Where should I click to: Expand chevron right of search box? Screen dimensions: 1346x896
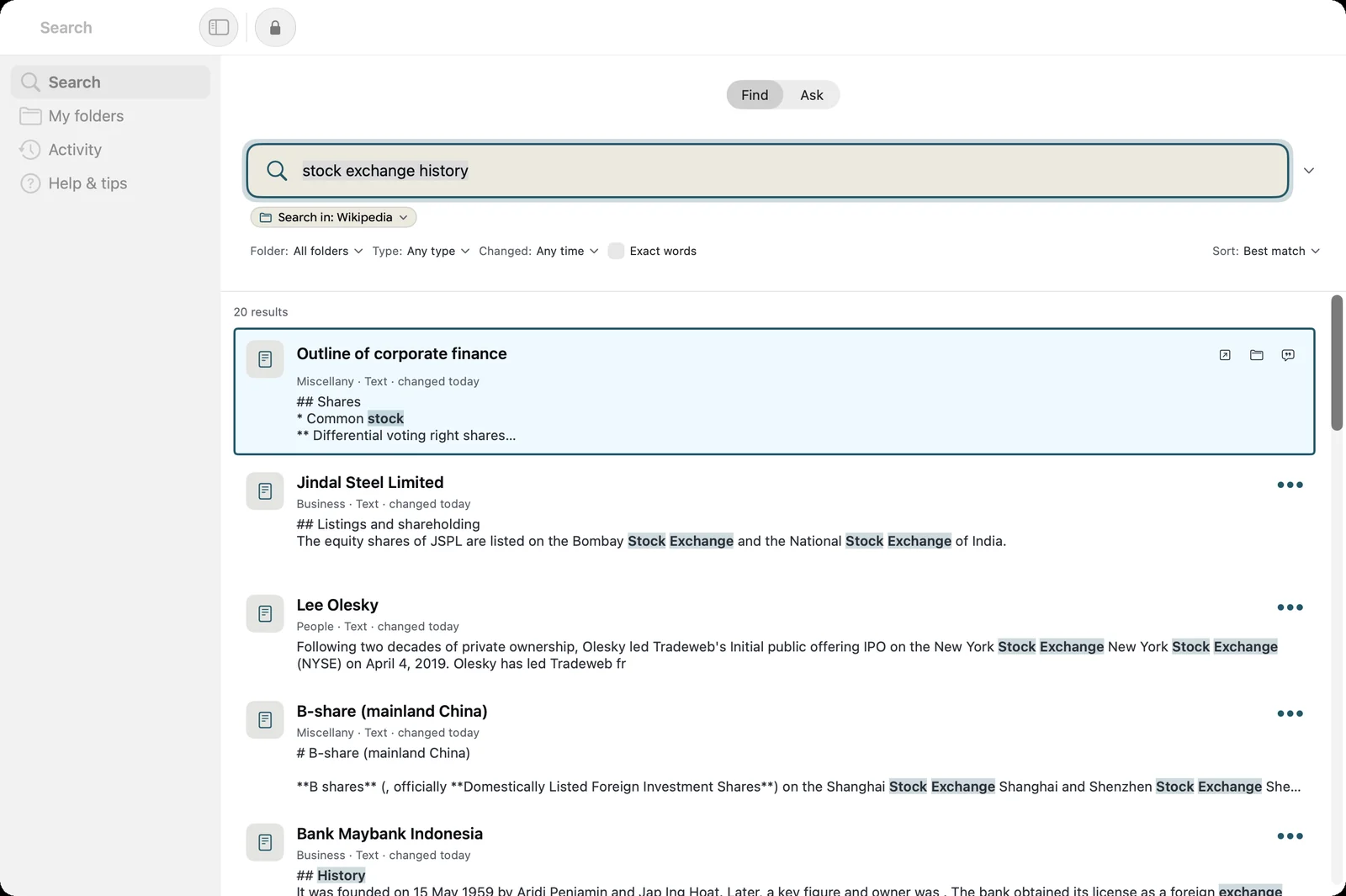click(x=1309, y=171)
